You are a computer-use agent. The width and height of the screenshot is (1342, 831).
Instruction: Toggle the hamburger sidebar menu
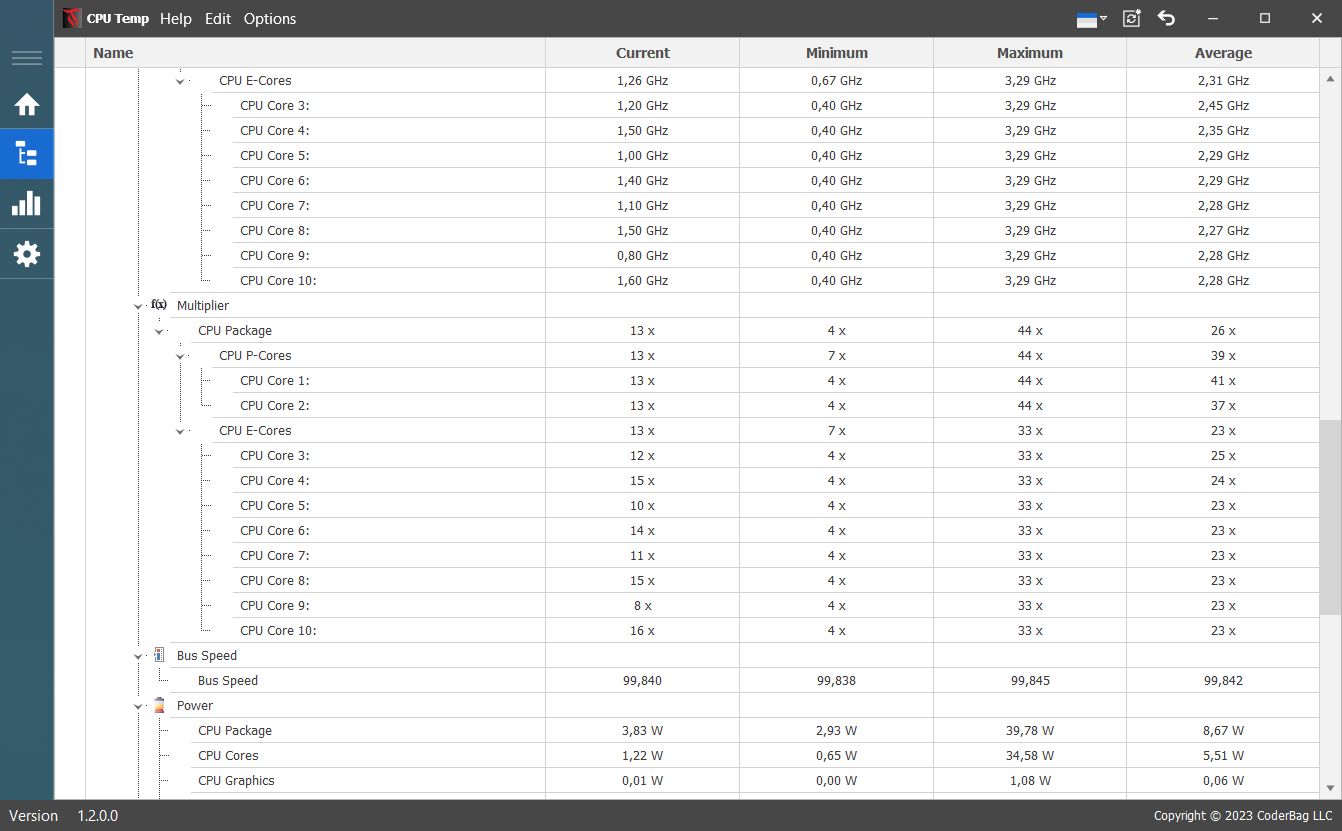pos(27,58)
